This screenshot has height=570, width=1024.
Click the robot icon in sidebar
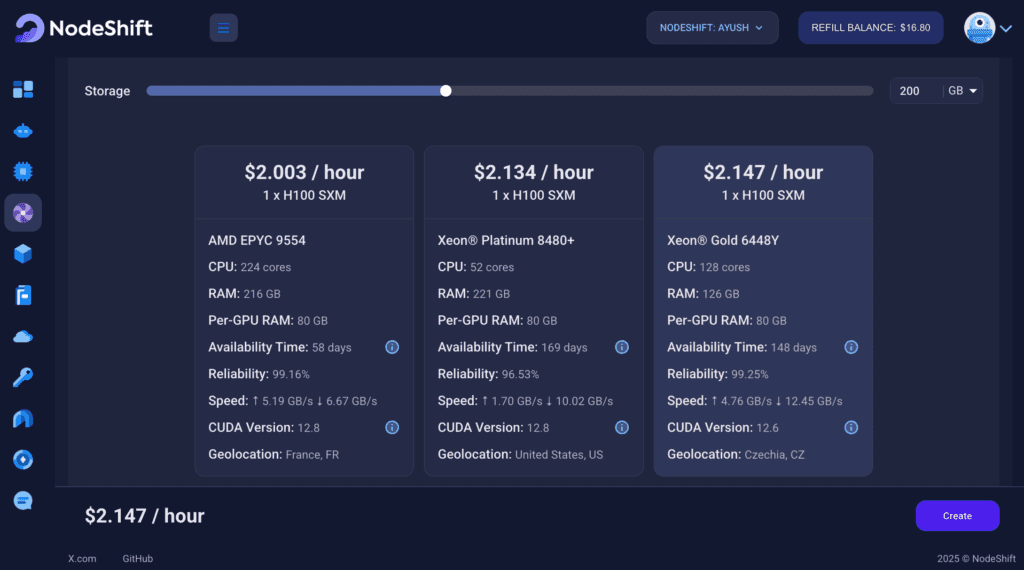coord(23,131)
